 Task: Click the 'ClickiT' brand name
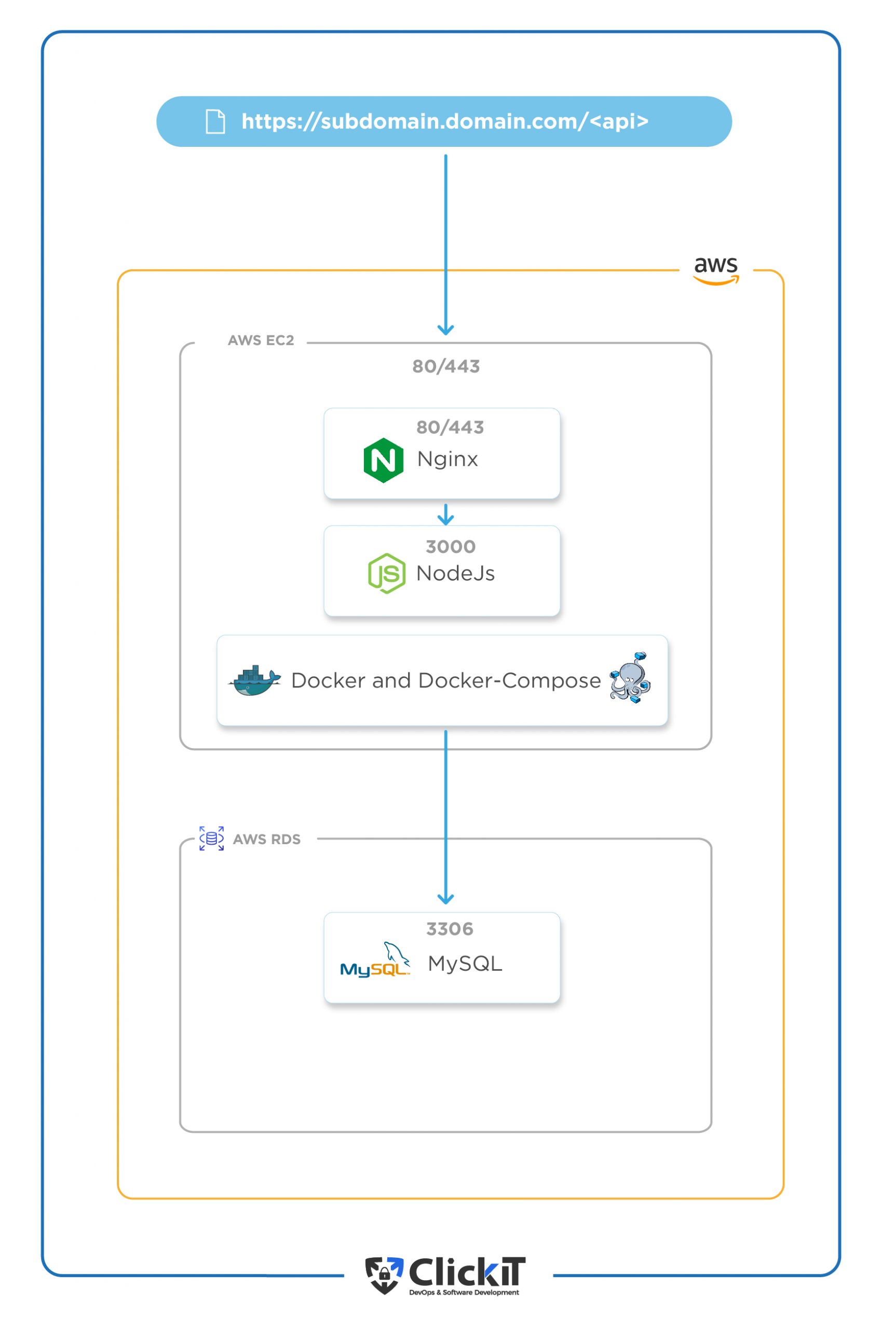(467, 1271)
